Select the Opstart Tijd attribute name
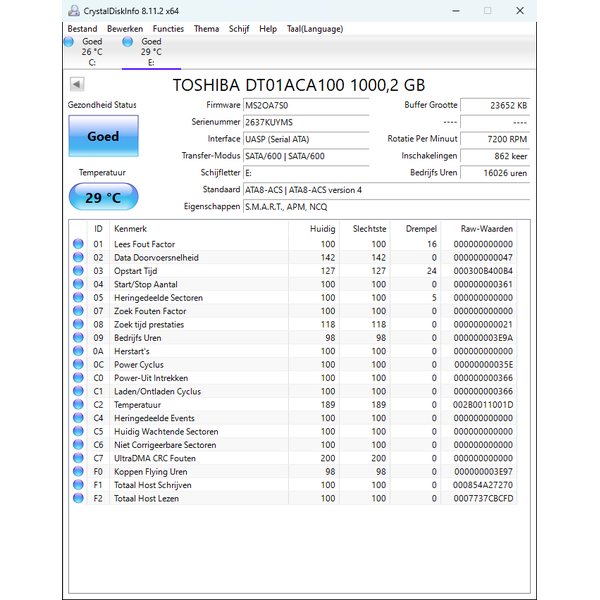This screenshot has height=600, width=600. click(135, 271)
